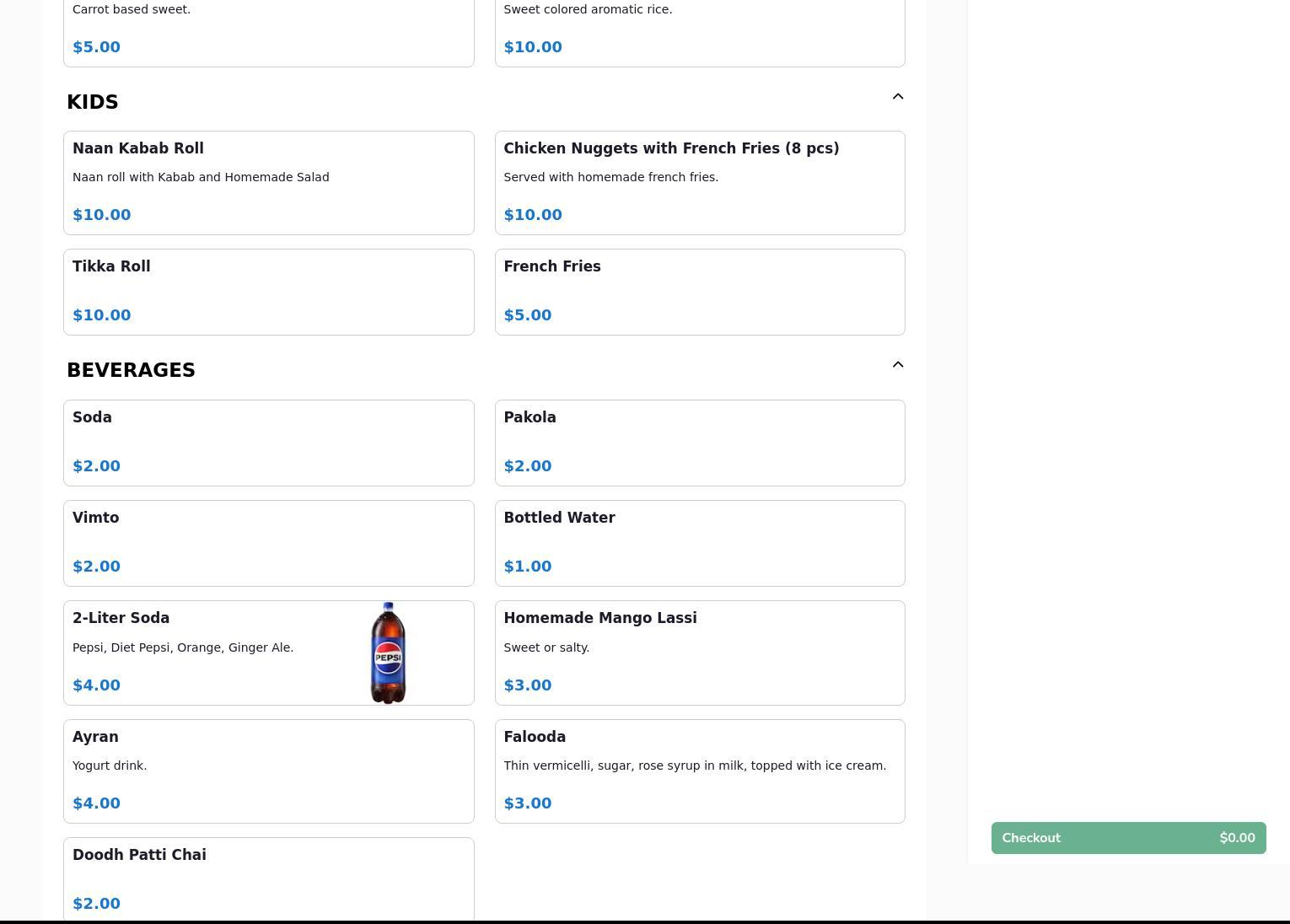Choose the Ayran yogurt drink

coord(268,771)
